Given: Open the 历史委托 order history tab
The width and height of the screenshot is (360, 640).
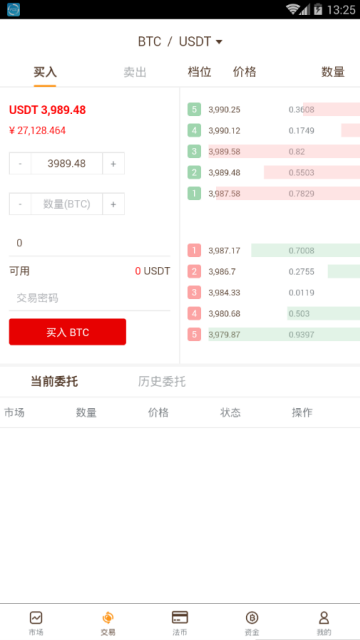Looking at the screenshot, I should point(162,382).
